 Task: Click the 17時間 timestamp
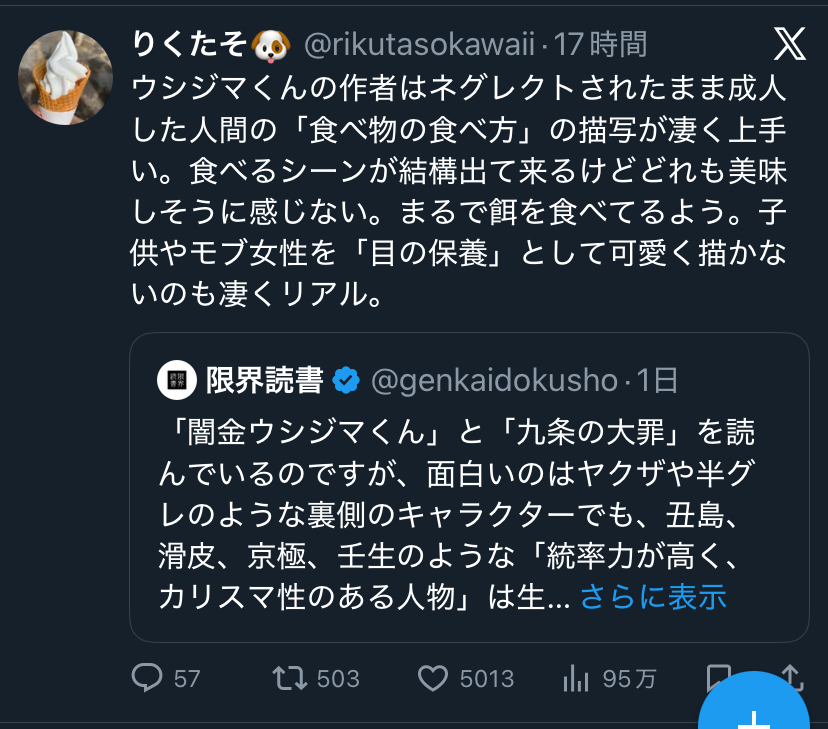602,44
